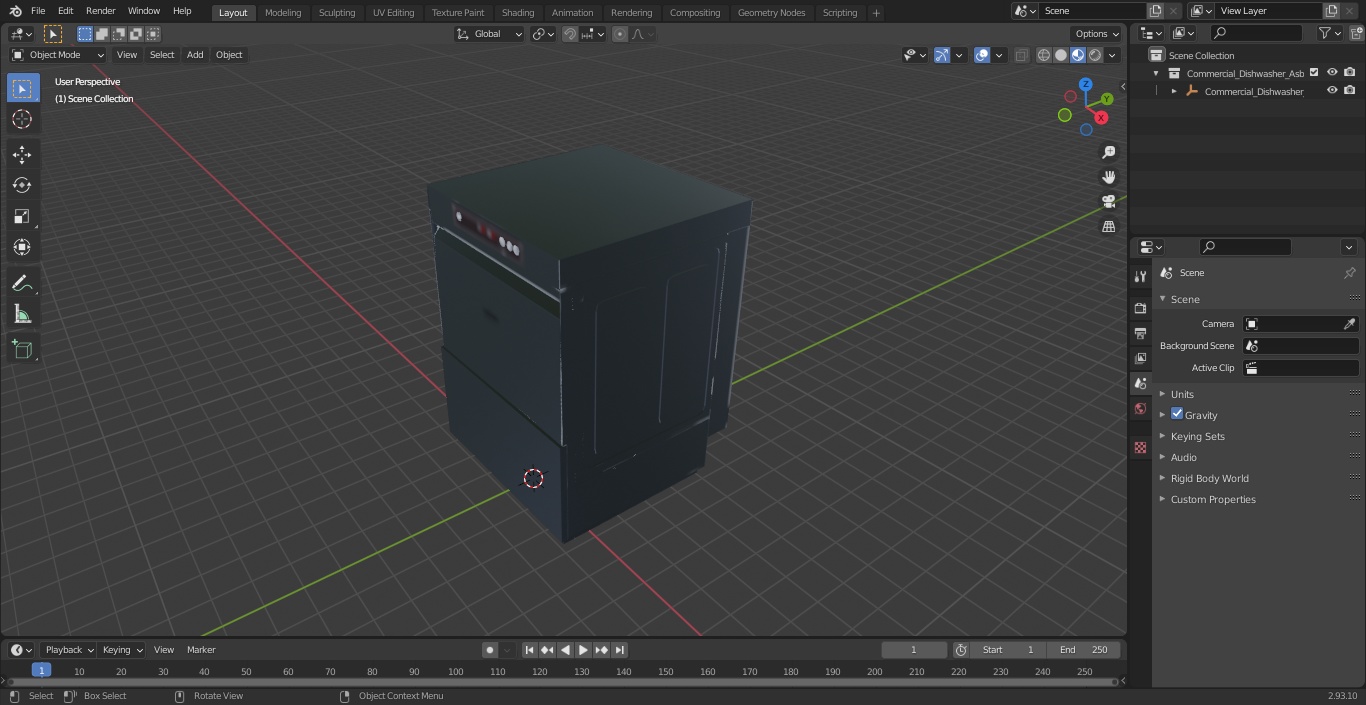The image size is (1366, 705).
Task: Exclude Commercial_Dishwasher_Asb collection from view layer
Action: pos(1314,73)
